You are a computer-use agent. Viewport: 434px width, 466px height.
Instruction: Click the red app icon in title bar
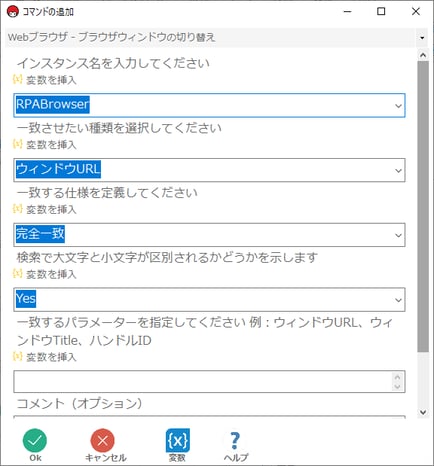13,12
